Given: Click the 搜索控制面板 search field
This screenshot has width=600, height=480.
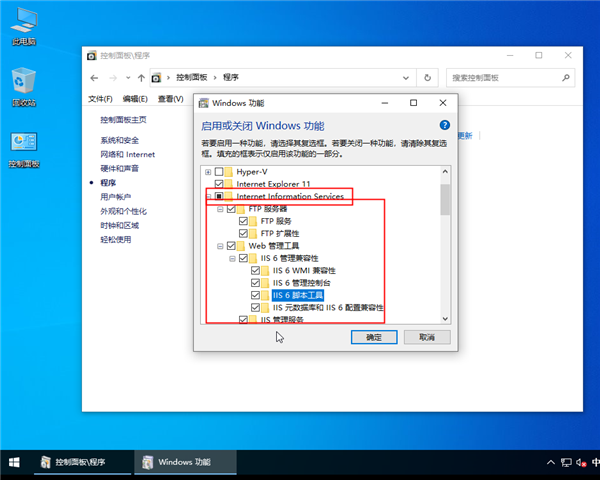Looking at the screenshot, I should (x=505, y=77).
